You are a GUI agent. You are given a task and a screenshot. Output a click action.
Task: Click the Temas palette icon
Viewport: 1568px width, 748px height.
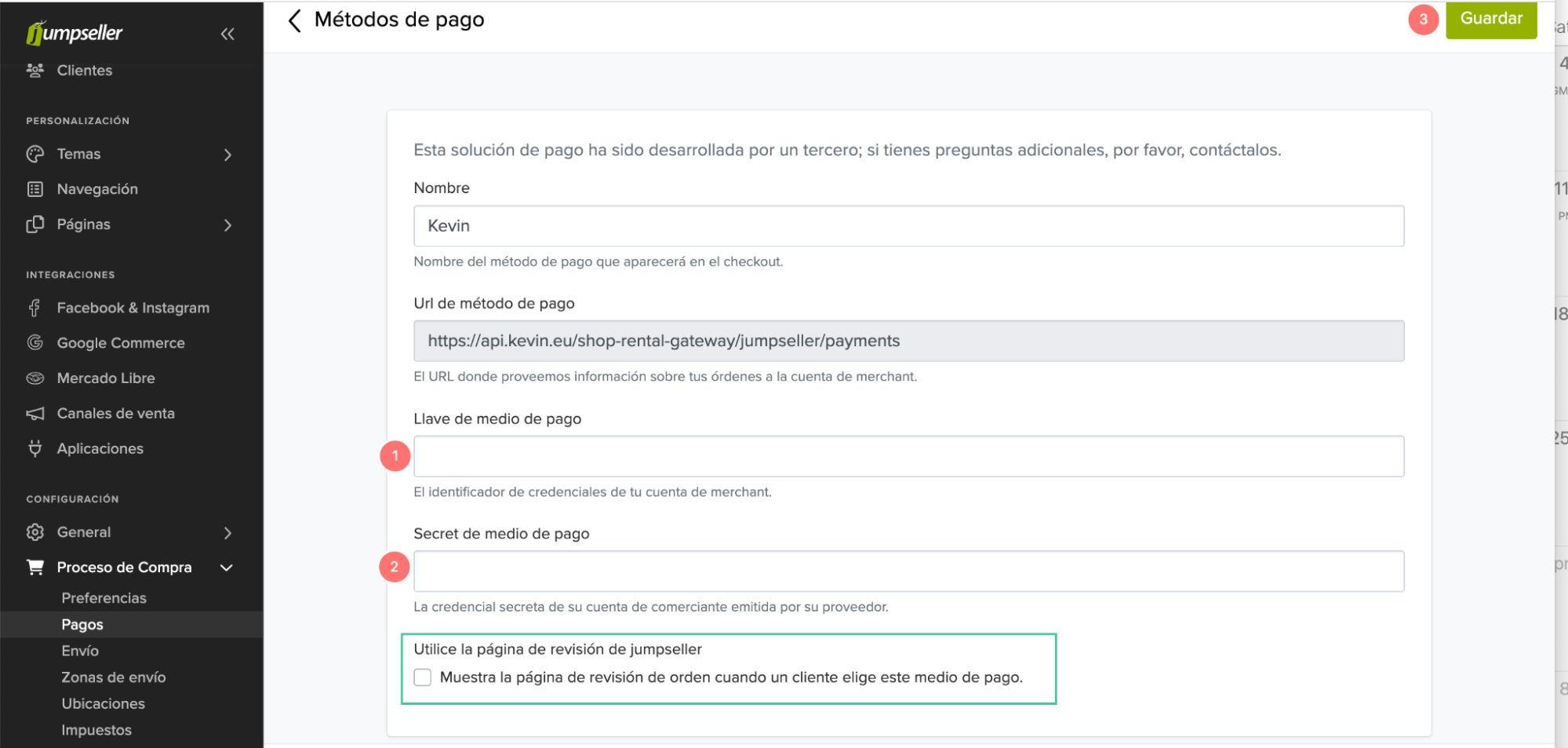tap(35, 154)
